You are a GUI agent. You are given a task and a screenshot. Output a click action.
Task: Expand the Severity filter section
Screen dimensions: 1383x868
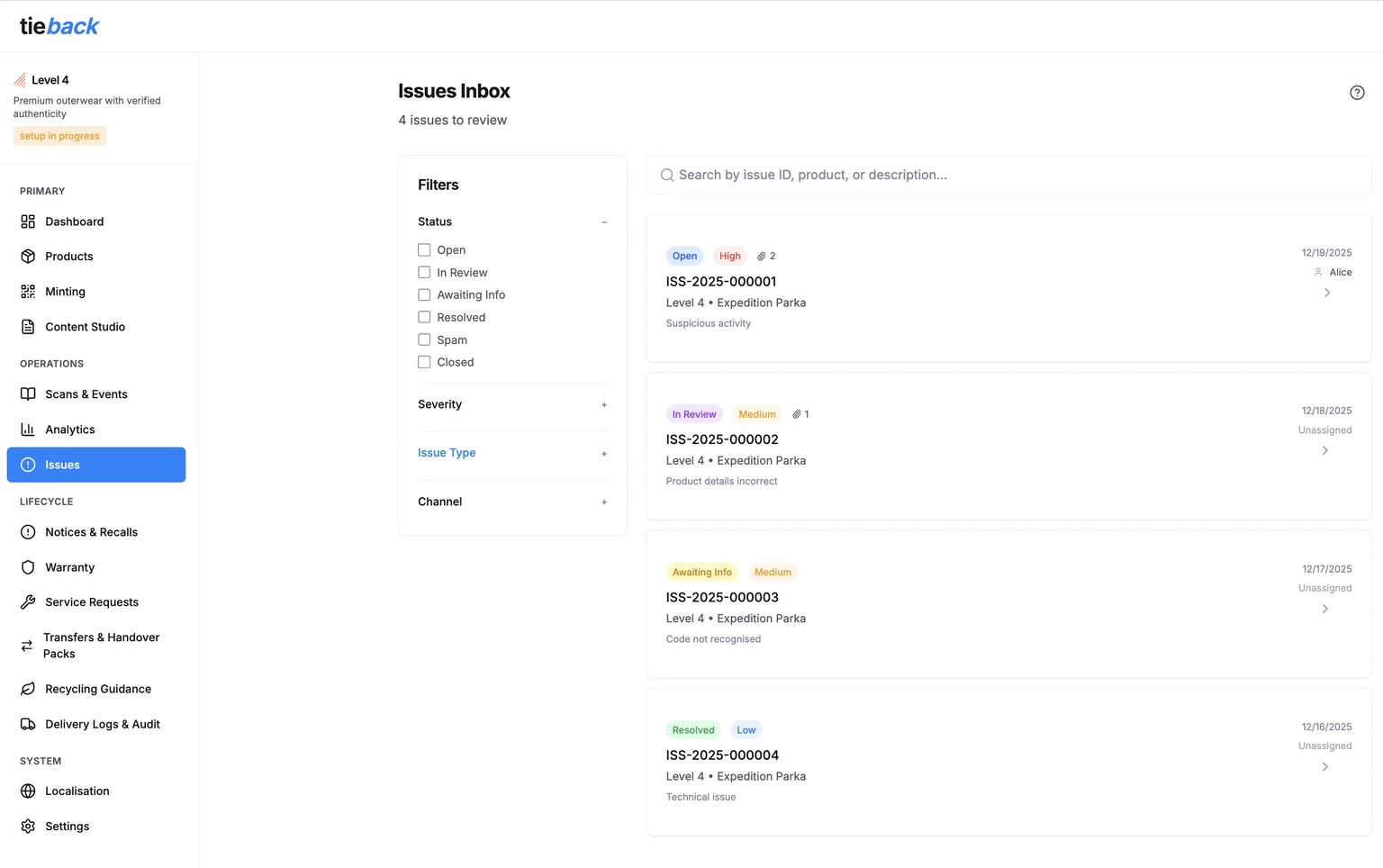click(x=603, y=405)
